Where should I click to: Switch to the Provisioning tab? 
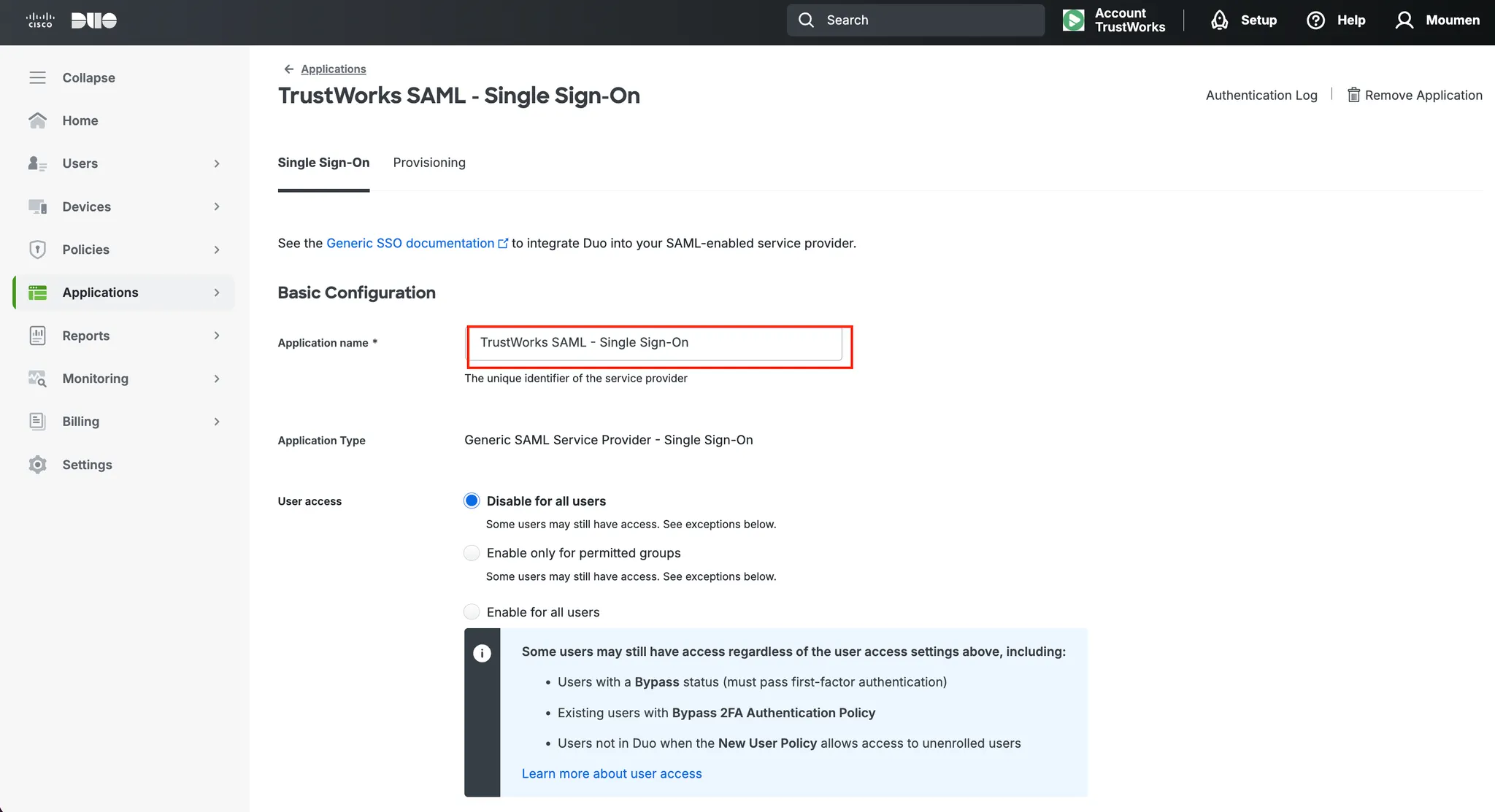point(429,163)
